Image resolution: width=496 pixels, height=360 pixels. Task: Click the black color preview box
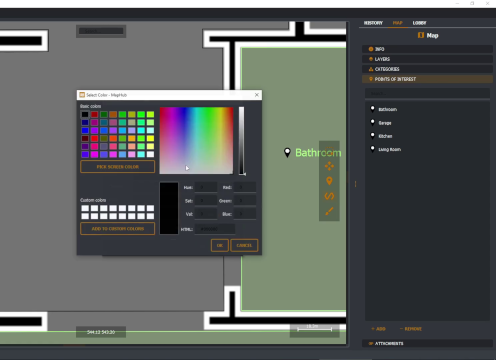pos(169,208)
